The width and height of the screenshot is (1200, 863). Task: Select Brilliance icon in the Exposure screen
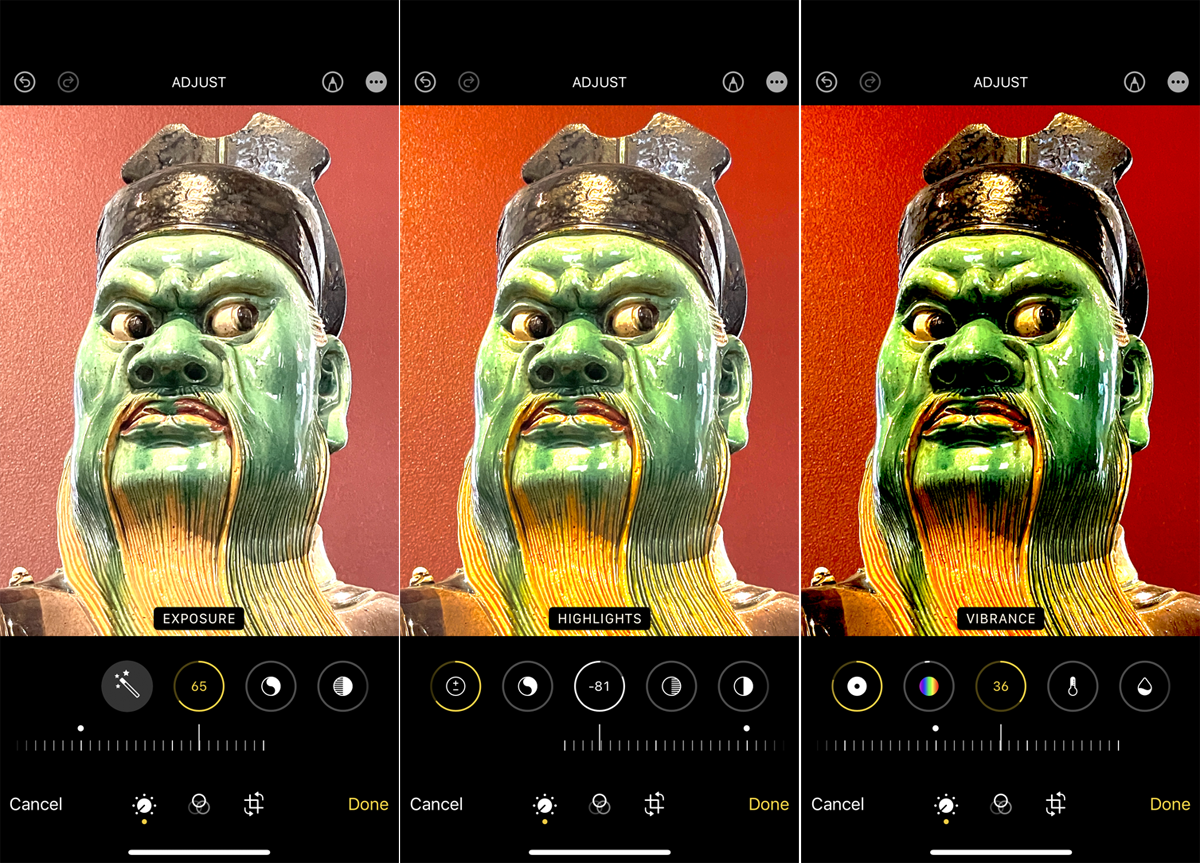point(271,686)
